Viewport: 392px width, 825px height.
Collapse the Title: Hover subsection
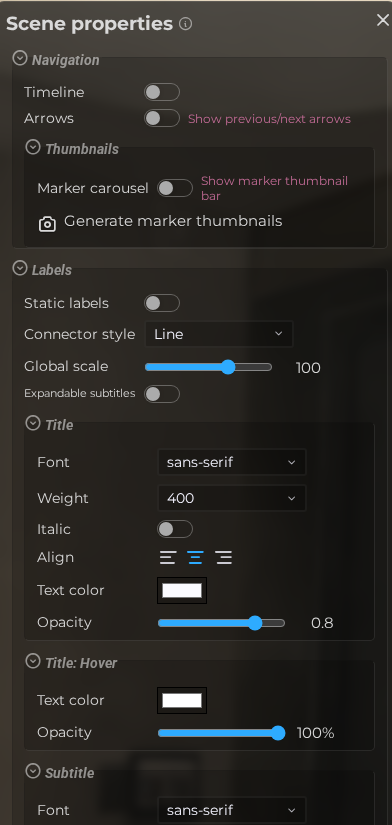point(33,661)
